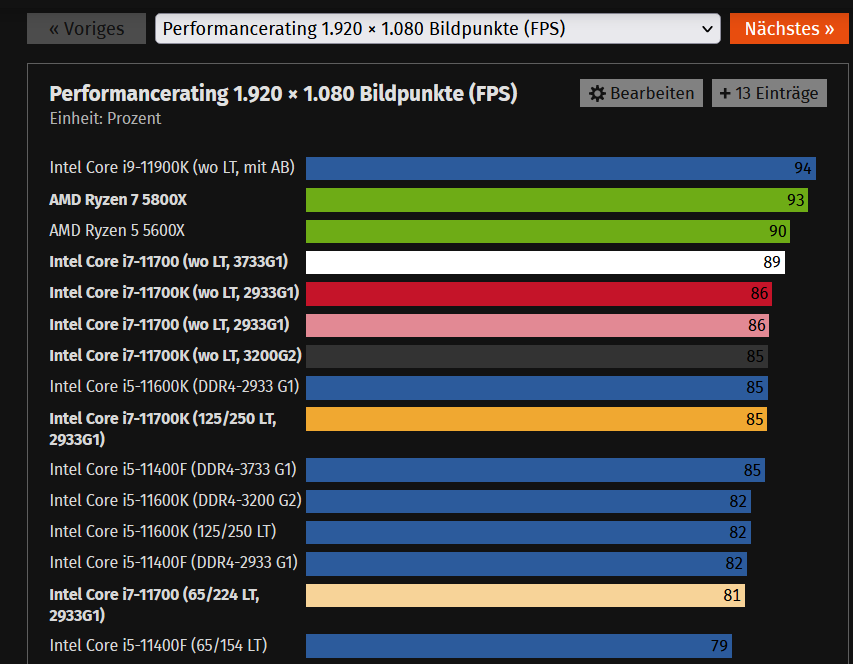Click the gear icon in Bearbeiten
Screen dimensions: 853x664
pos(597,94)
